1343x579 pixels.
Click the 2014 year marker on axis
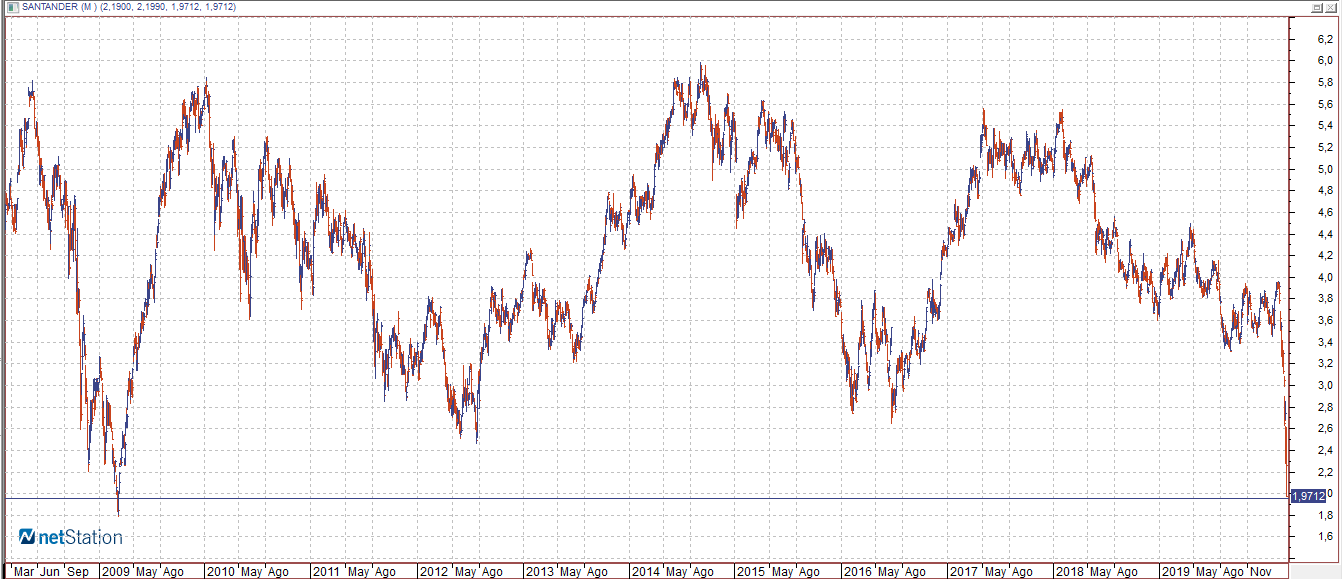[x=646, y=572]
